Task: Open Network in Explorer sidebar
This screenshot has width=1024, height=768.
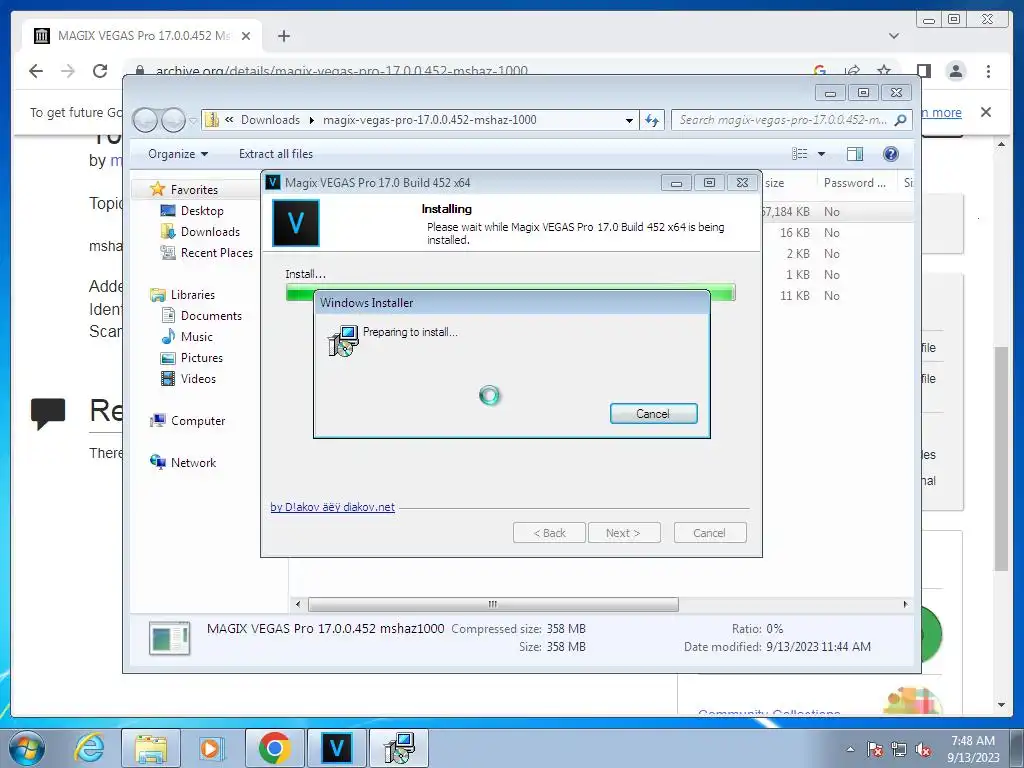Action: coord(193,462)
